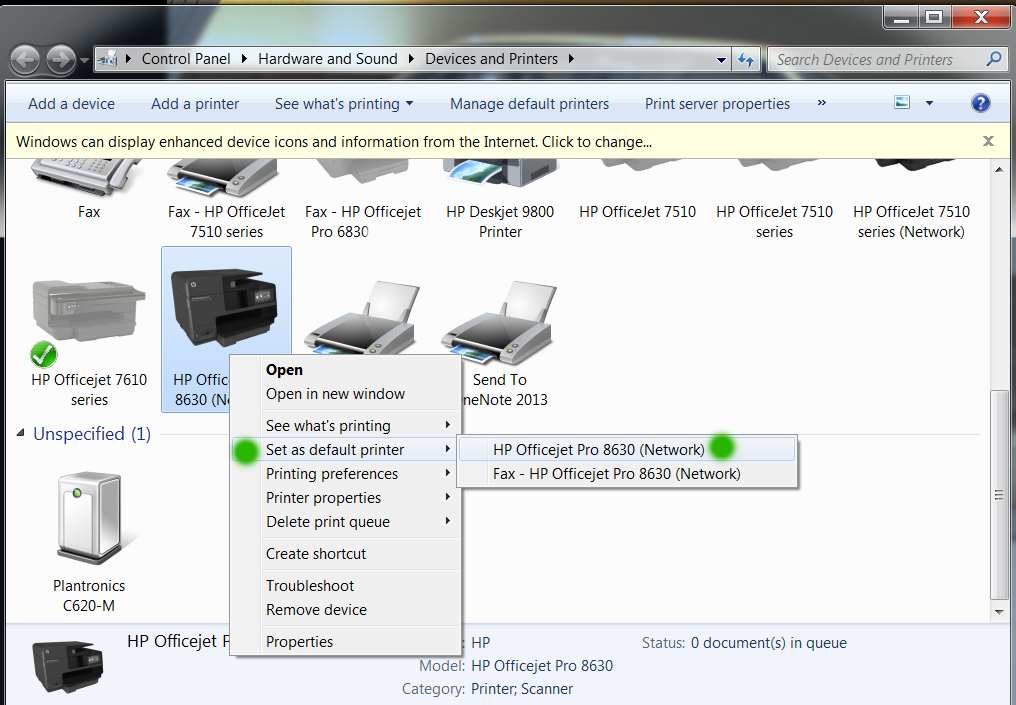Open the Help question mark icon
The width and height of the screenshot is (1016, 705).
pyautogui.click(x=980, y=103)
